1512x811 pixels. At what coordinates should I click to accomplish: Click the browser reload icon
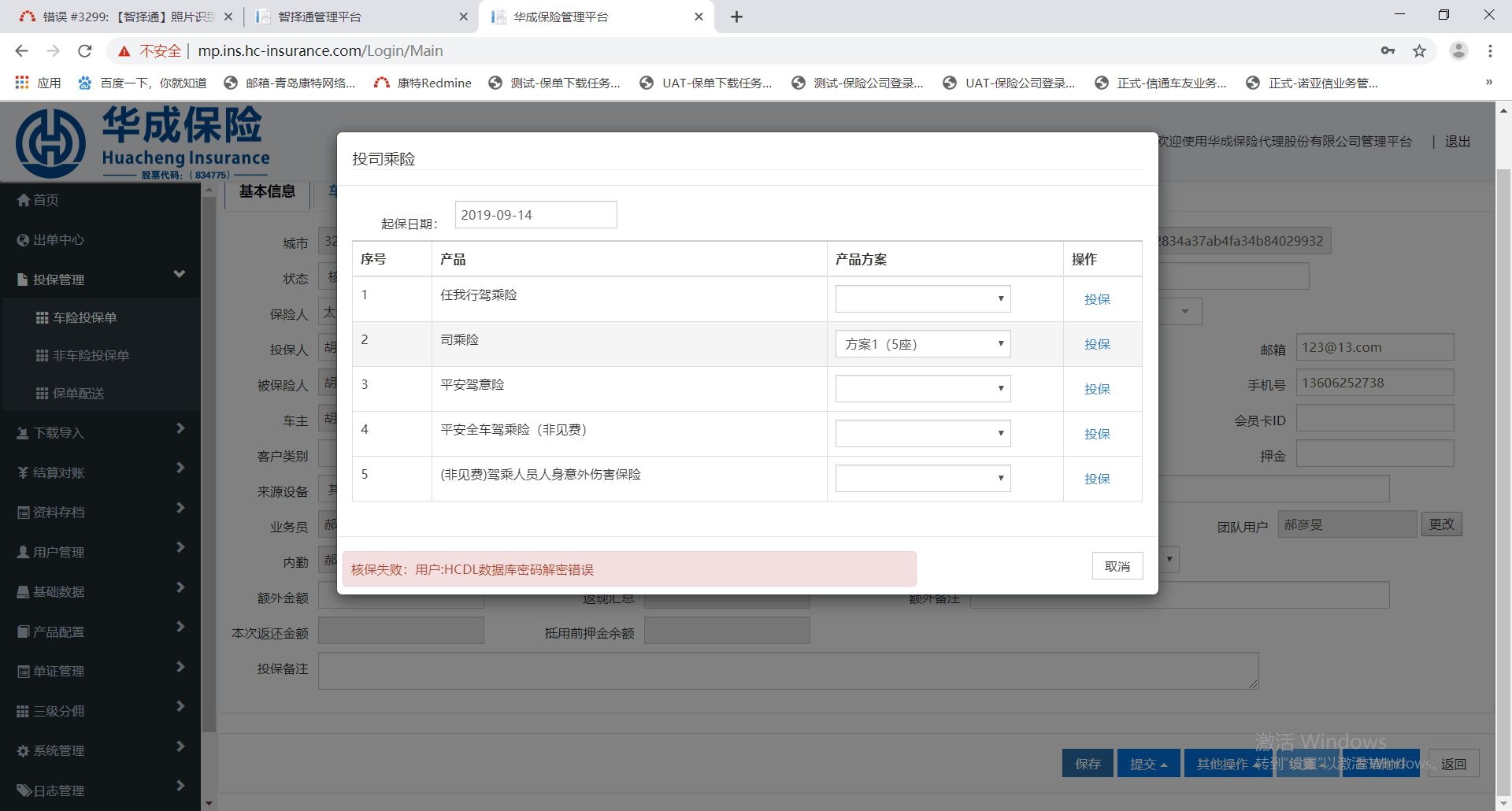click(x=85, y=51)
